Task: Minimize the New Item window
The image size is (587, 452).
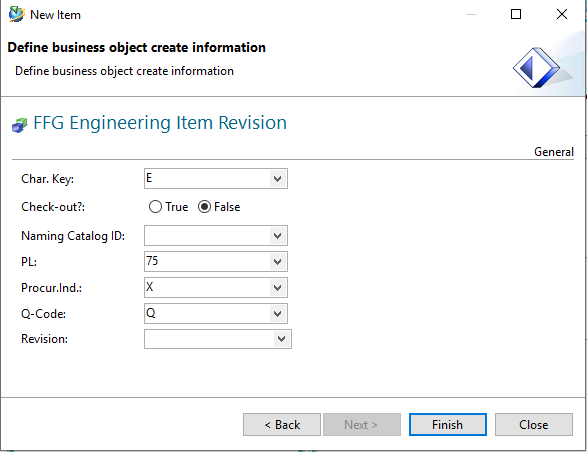Action: coord(471,14)
